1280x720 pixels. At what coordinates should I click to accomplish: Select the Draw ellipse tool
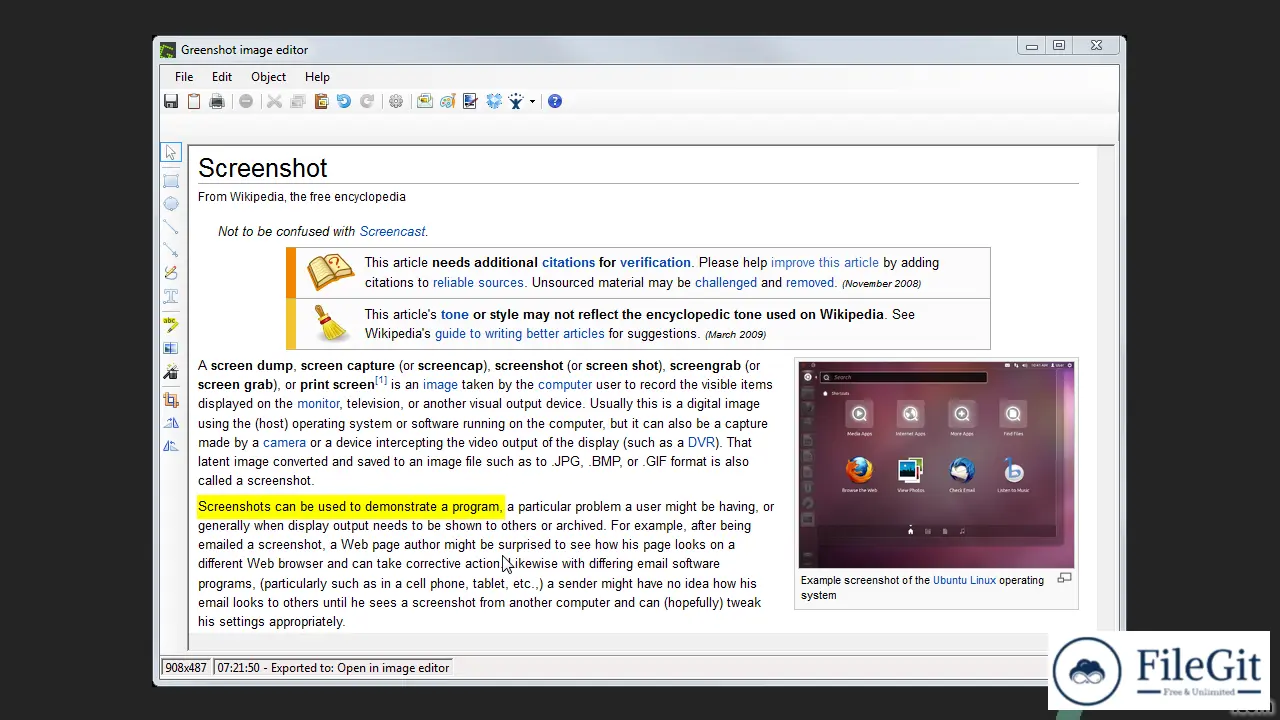click(x=171, y=204)
